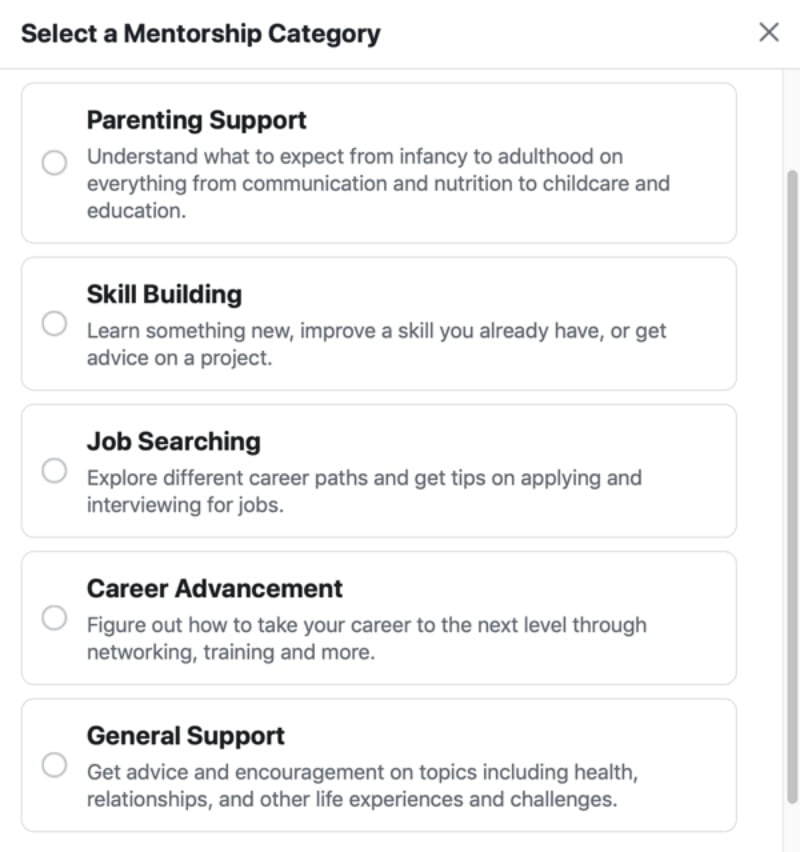Click the 'Select a Mentorship Category' title
800x852 pixels.
[200, 33]
